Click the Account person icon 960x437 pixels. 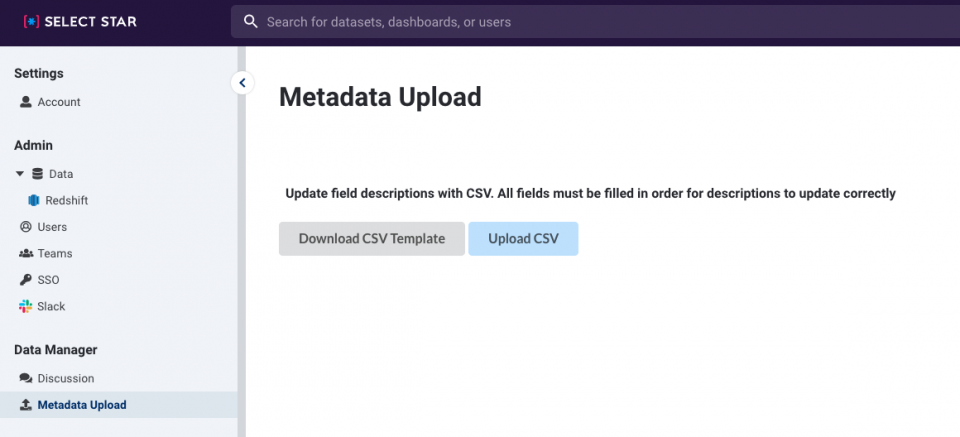(x=26, y=102)
